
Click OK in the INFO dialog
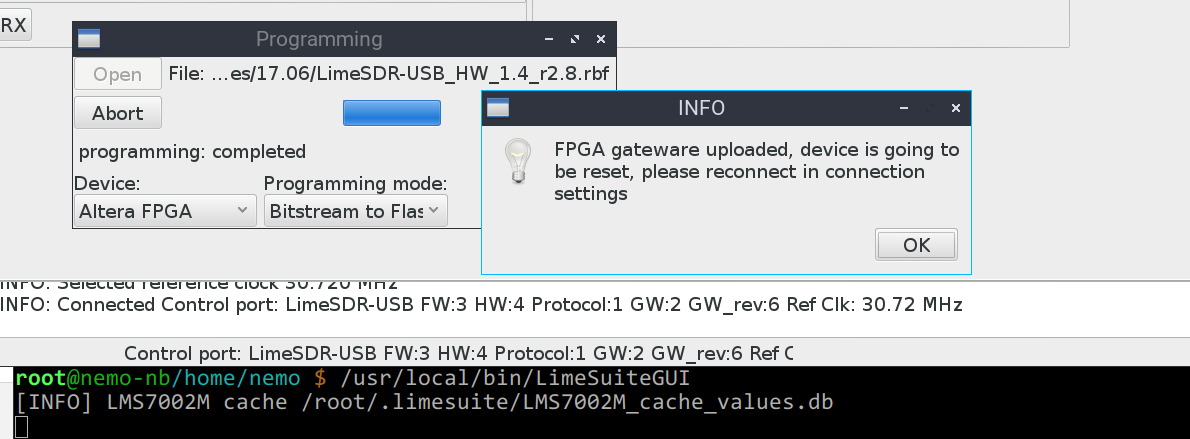point(916,245)
